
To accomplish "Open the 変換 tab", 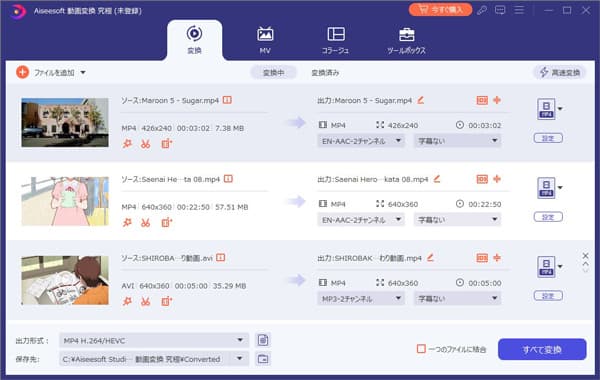I will point(194,40).
